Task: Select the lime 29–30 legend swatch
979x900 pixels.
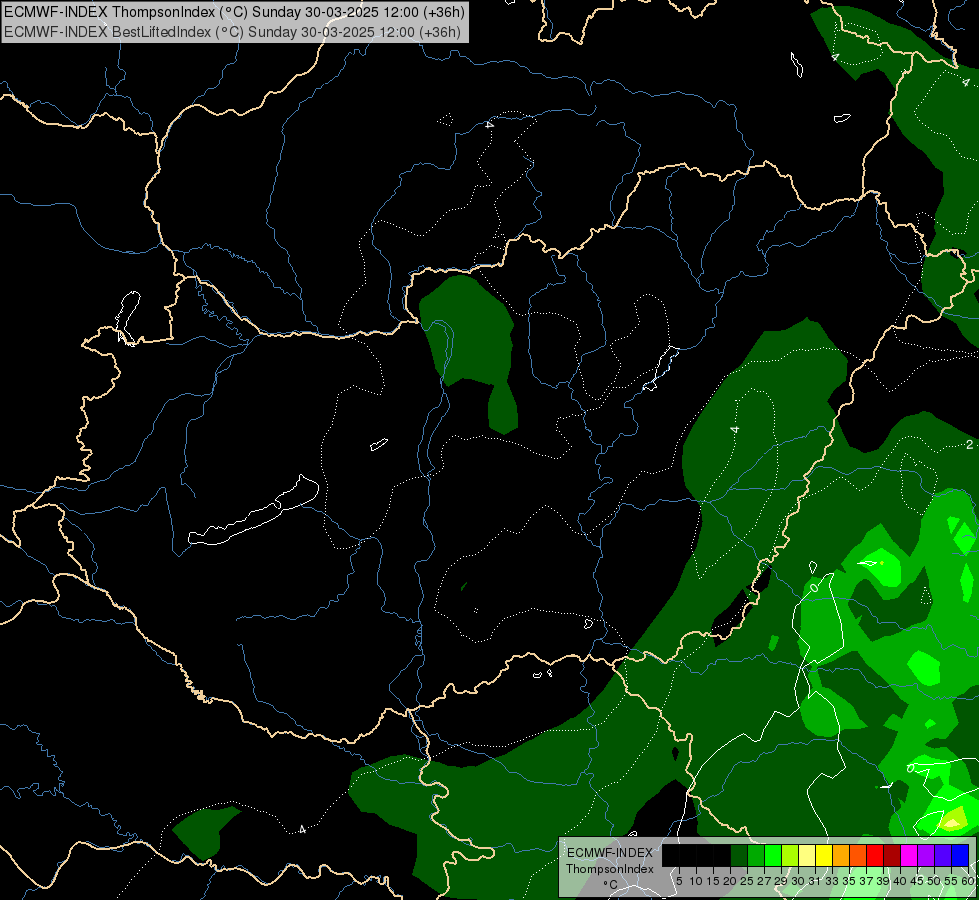Action: point(790,855)
